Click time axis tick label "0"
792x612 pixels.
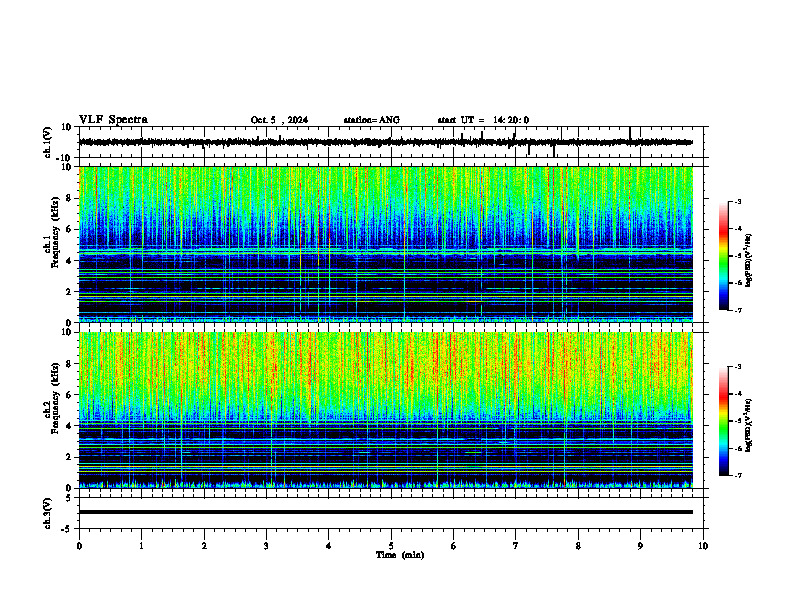pos(79,546)
